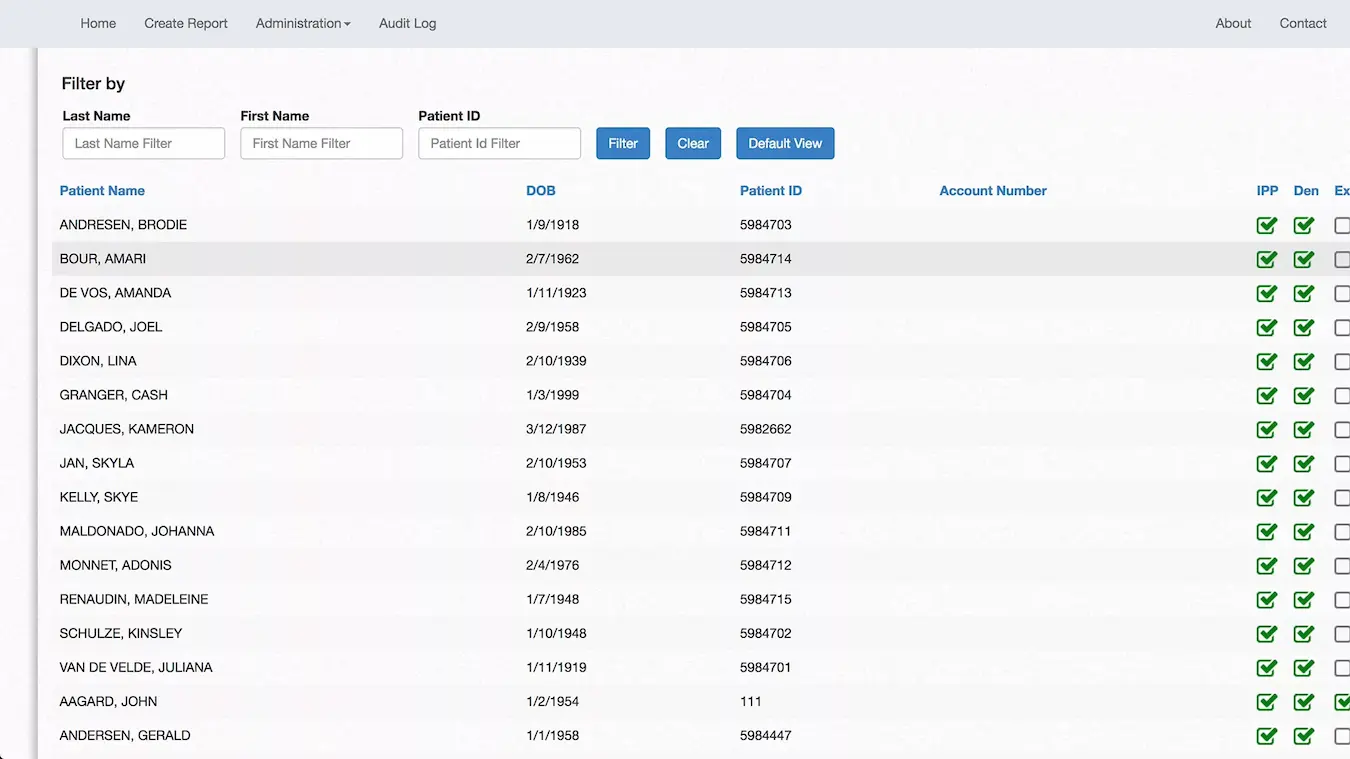The image size is (1350, 759).
Task: Toggle the Den check icon for KELLY, SKYE
Action: (x=1303, y=497)
